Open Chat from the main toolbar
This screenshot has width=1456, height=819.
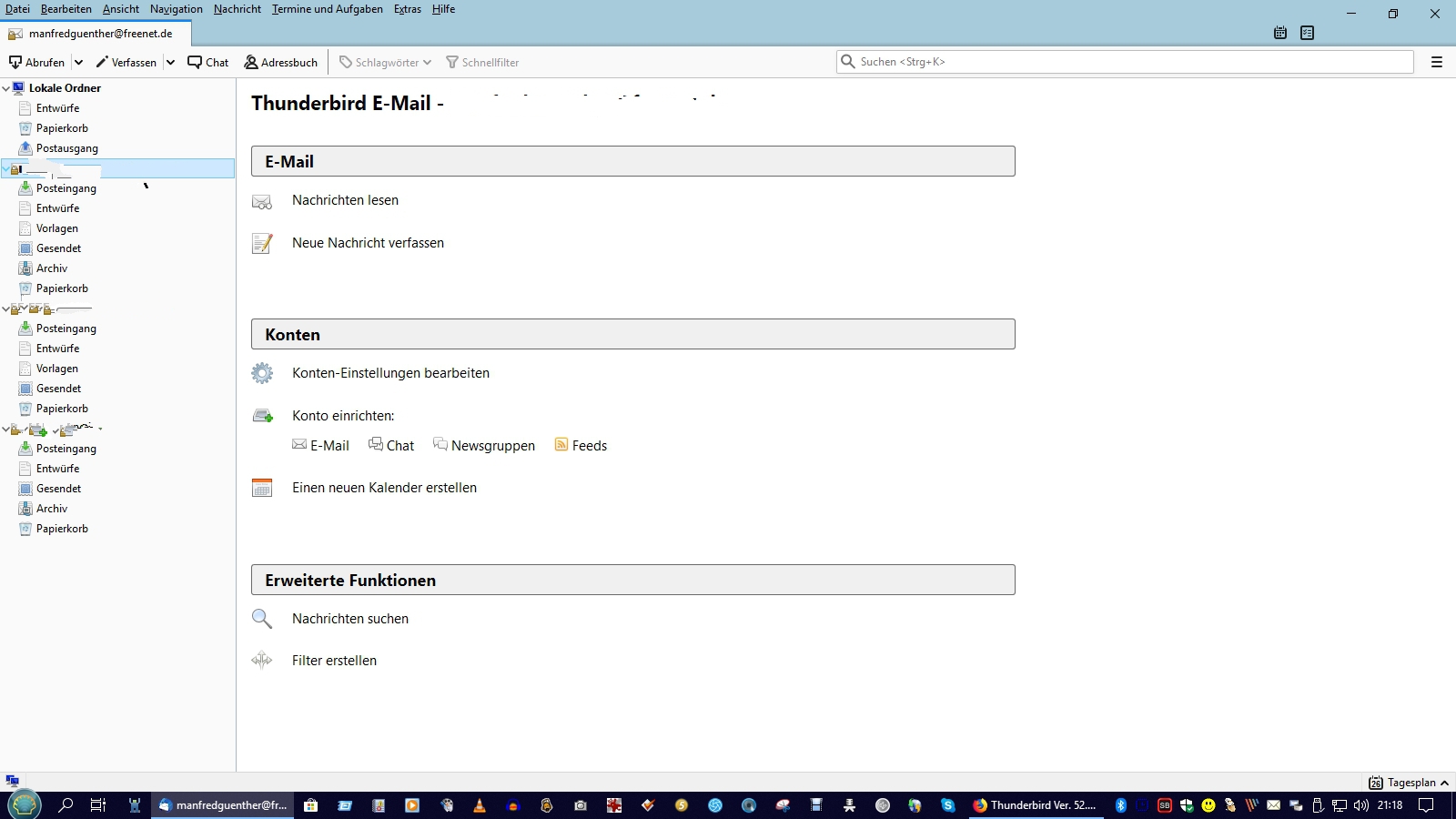[x=208, y=62]
